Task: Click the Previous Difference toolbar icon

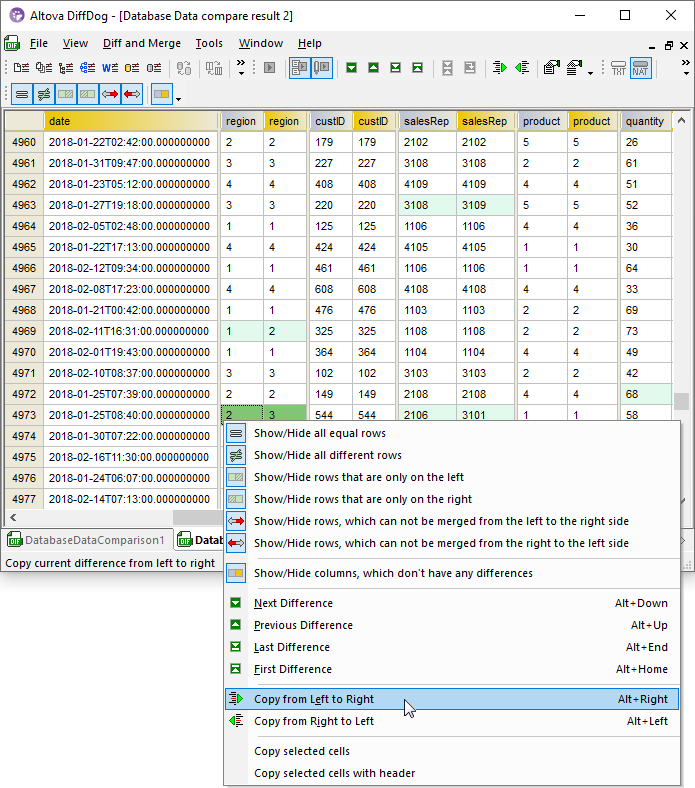Action: pos(373,68)
